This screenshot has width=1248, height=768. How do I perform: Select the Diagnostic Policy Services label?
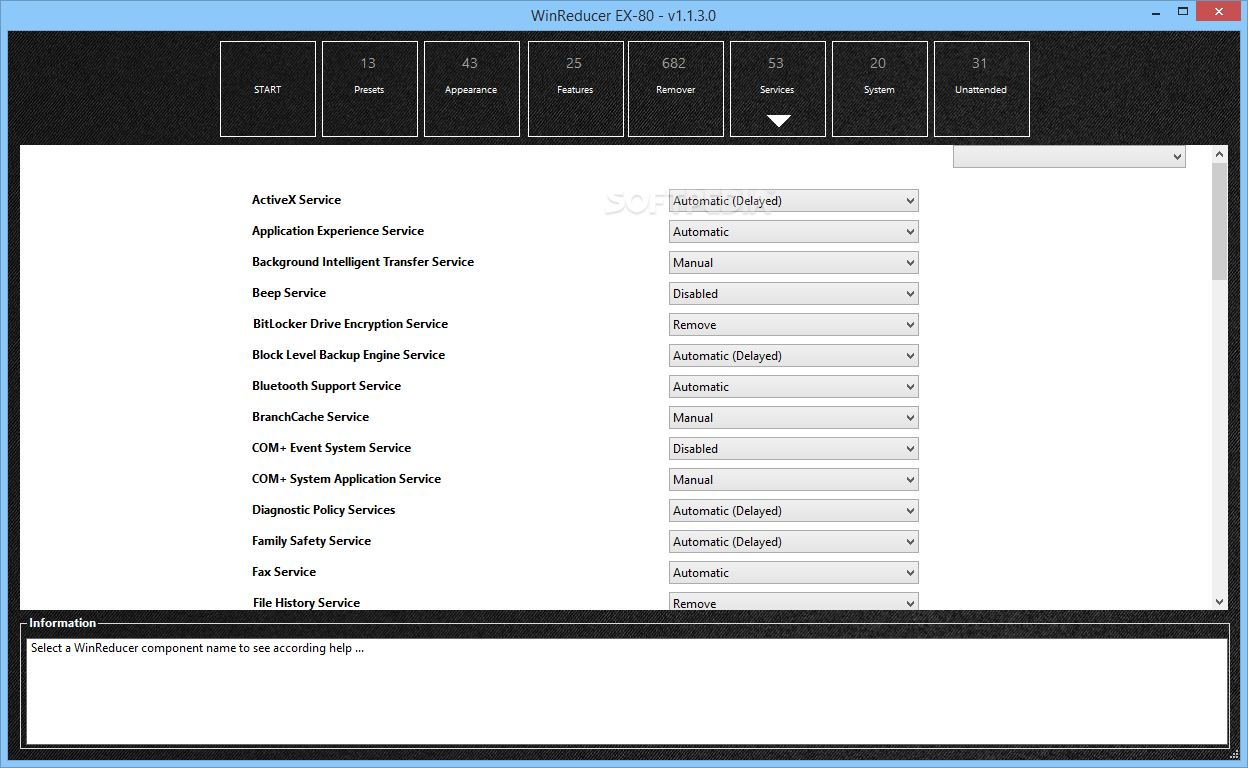(323, 510)
